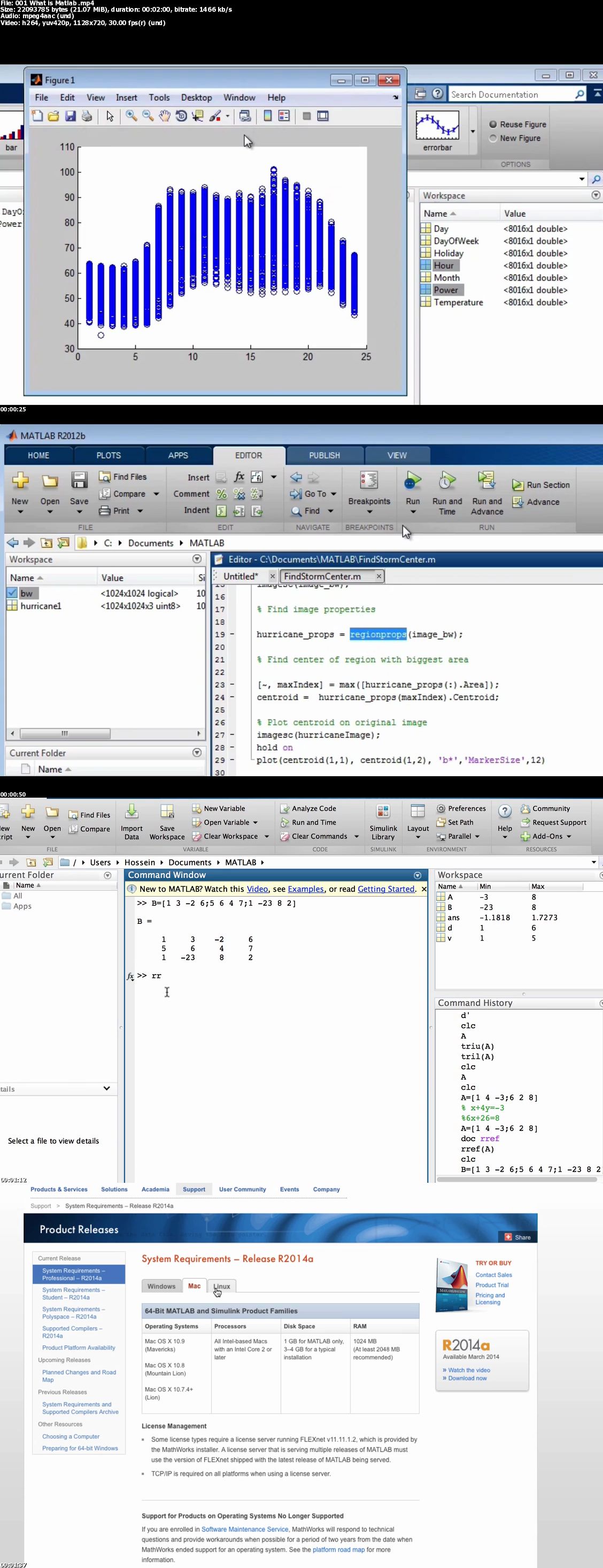Screen dimensions: 603x1568
Task: Click the fx insert function icon
Action: tap(239, 477)
